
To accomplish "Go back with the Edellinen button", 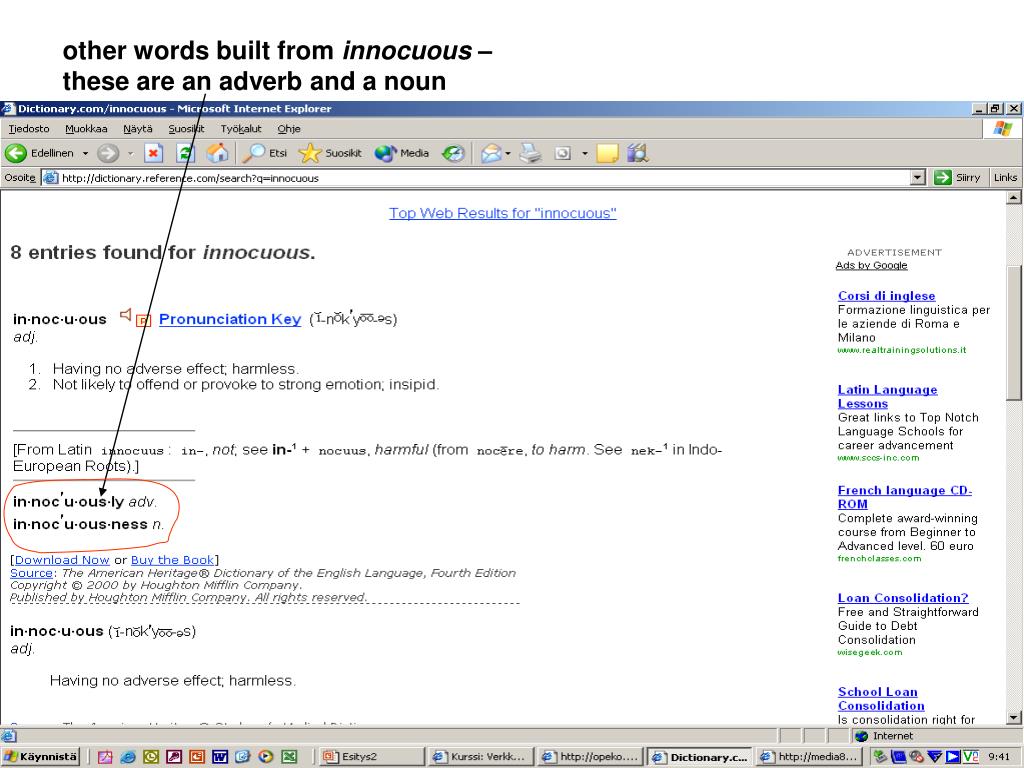I will pyautogui.click(x=39, y=153).
